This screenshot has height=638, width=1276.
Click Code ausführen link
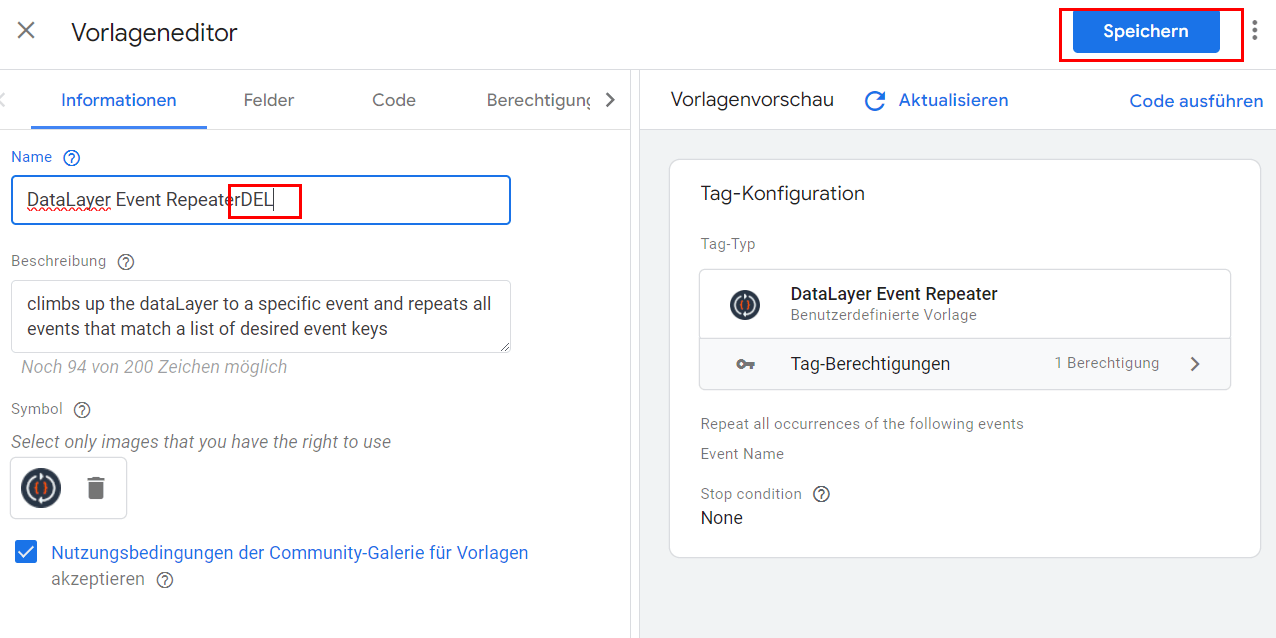pos(1196,101)
